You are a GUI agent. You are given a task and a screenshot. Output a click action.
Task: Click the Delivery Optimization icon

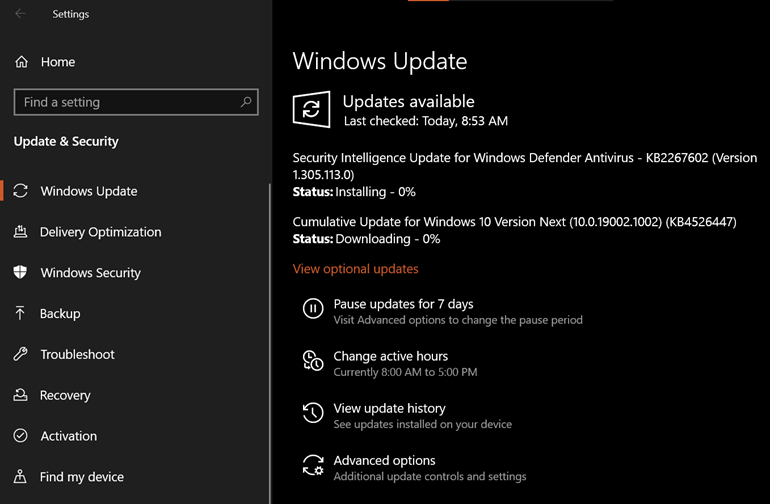20,231
